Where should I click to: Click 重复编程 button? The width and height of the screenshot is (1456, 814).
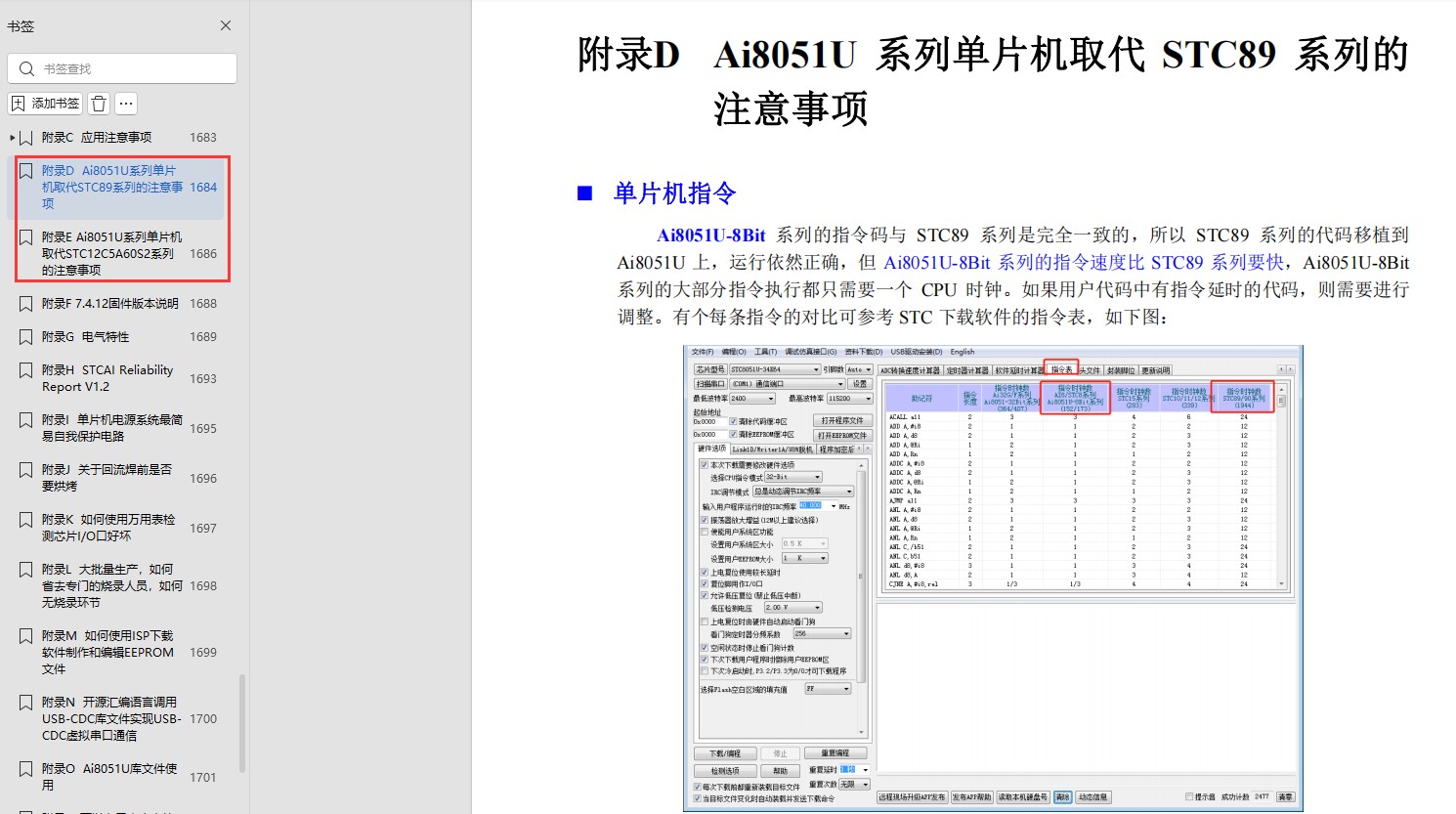pyautogui.click(x=835, y=753)
